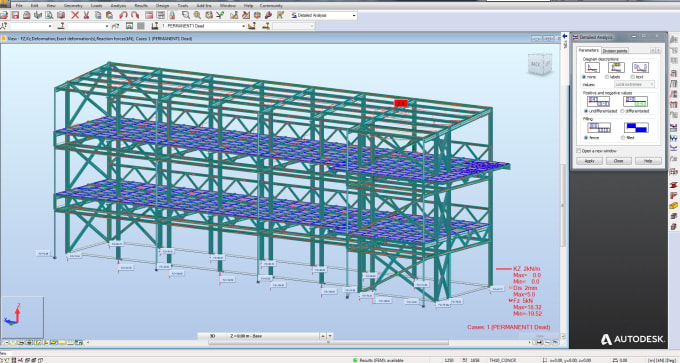Image resolution: width=680 pixels, height=363 pixels.
Task: Select the 'fence' filling radio button
Action: click(x=585, y=137)
